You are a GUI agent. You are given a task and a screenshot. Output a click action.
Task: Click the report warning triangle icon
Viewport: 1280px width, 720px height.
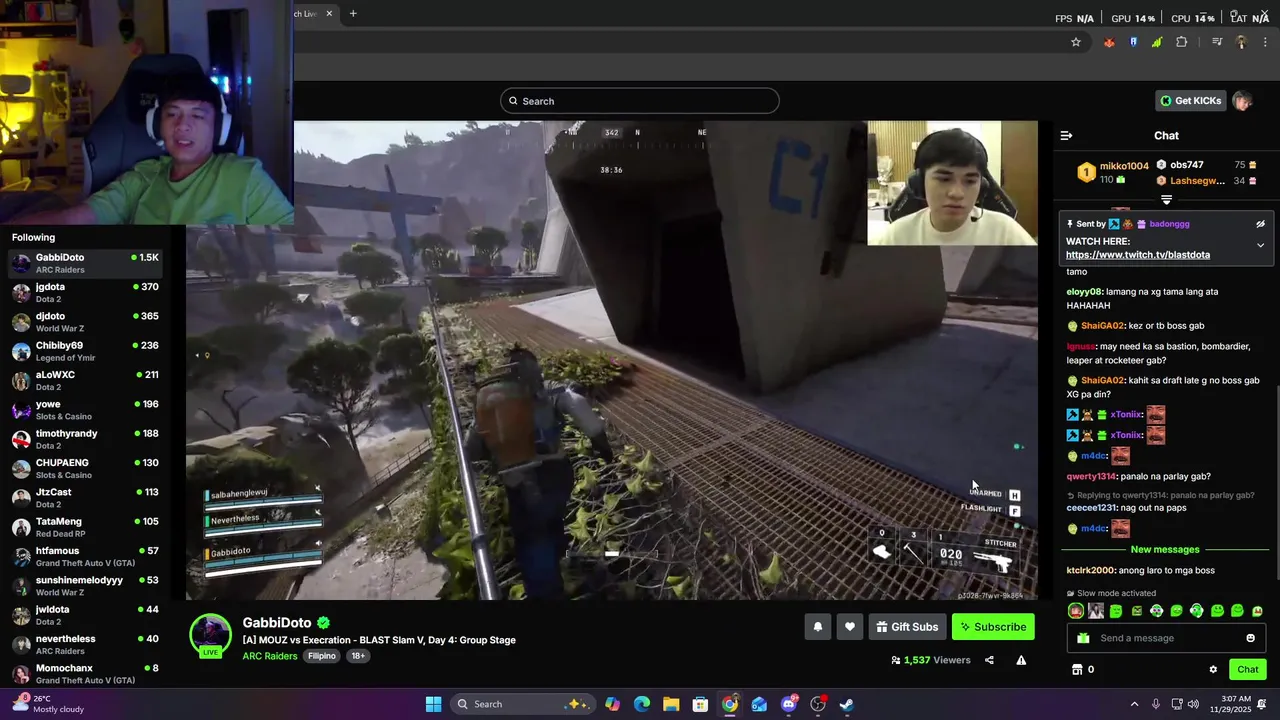click(1021, 660)
